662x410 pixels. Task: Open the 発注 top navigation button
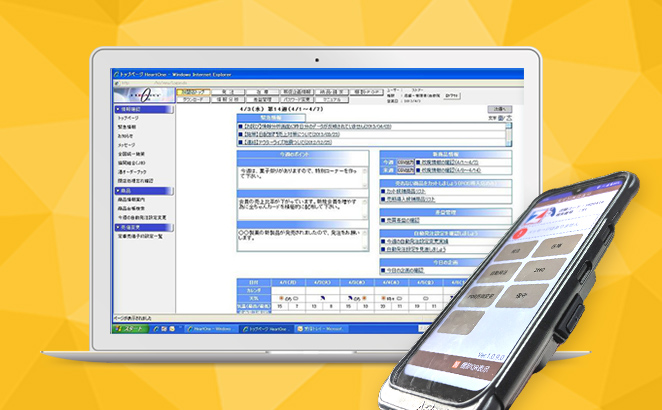(x=228, y=92)
